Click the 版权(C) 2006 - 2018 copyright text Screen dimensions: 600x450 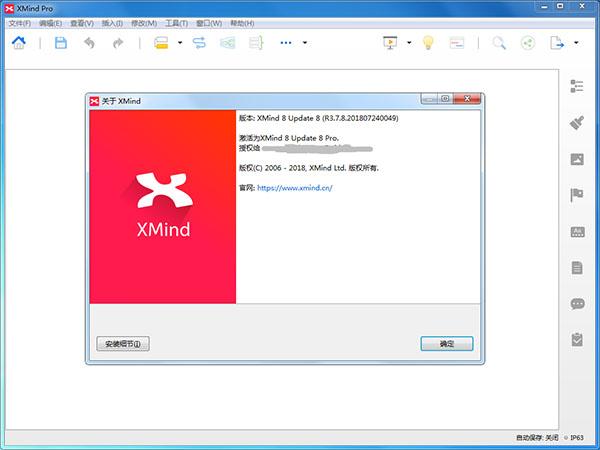pos(309,168)
